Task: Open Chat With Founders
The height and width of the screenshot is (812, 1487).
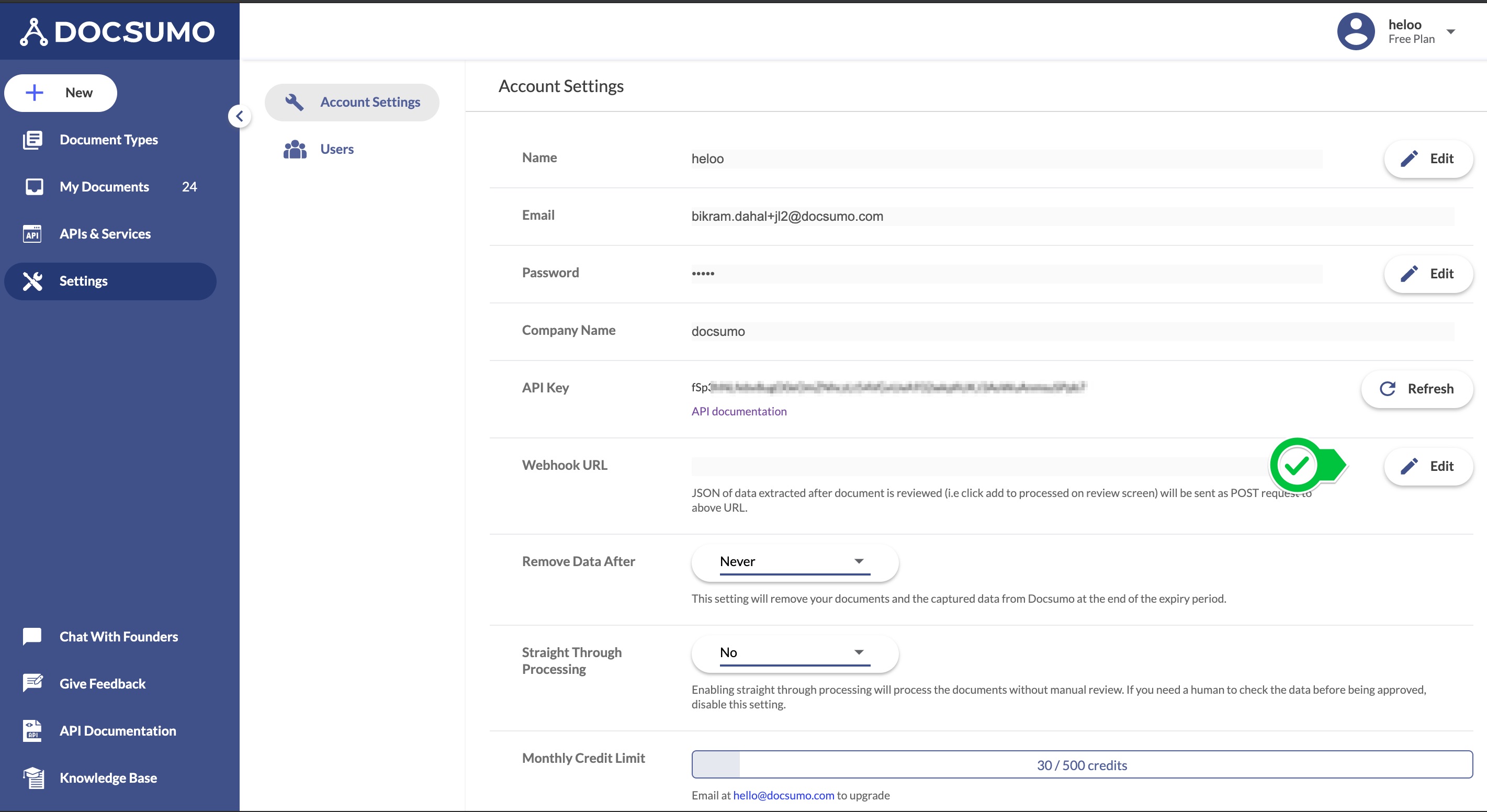Action: pyautogui.click(x=118, y=637)
